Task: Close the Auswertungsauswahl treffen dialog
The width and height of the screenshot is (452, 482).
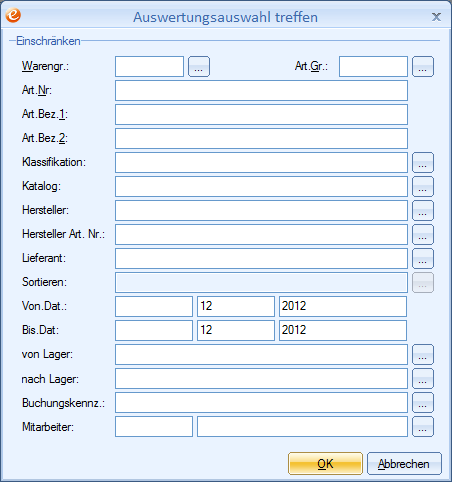Action: pyautogui.click(x=436, y=16)
